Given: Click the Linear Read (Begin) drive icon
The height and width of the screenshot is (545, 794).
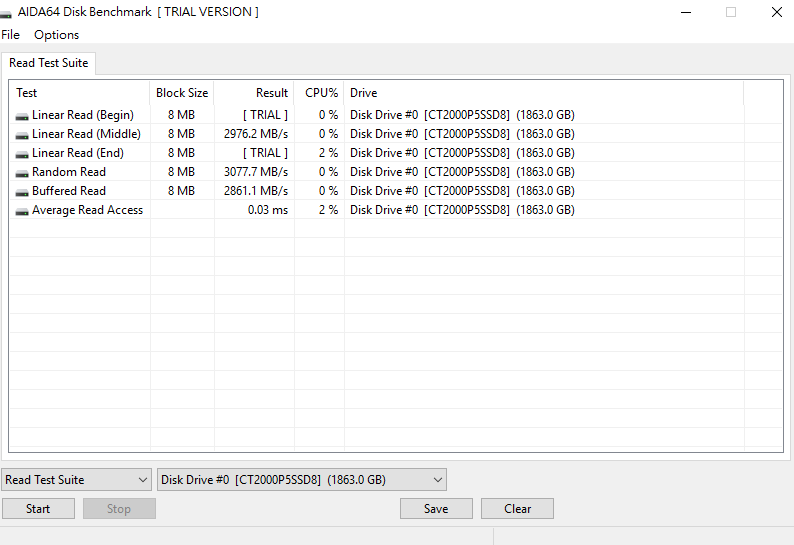Looking at the screenshot, I should coord(22,116).
